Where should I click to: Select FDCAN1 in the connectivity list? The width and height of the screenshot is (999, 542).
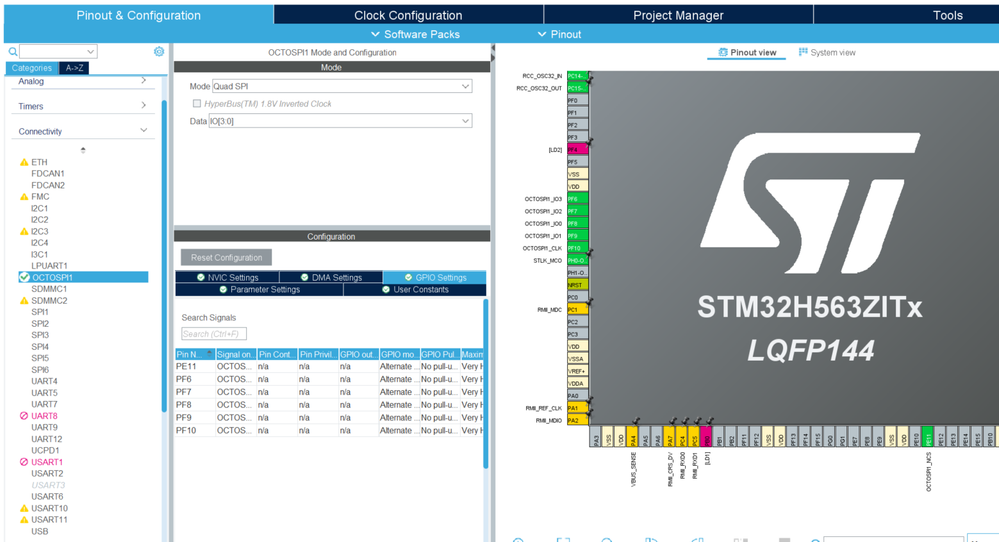point(48,173)
